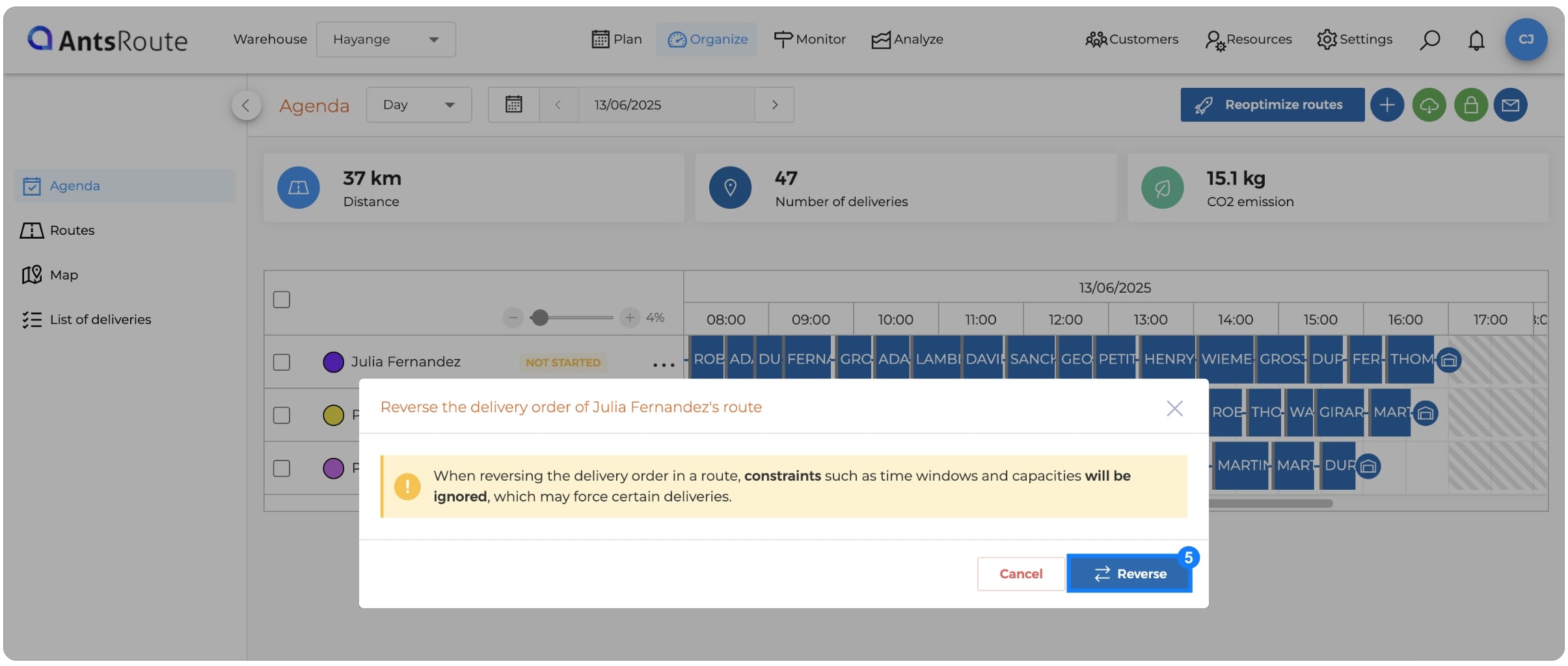Select Agenda in the sidebar
The height and width of the screenshot is (666, 1568).
pos(125,186)
